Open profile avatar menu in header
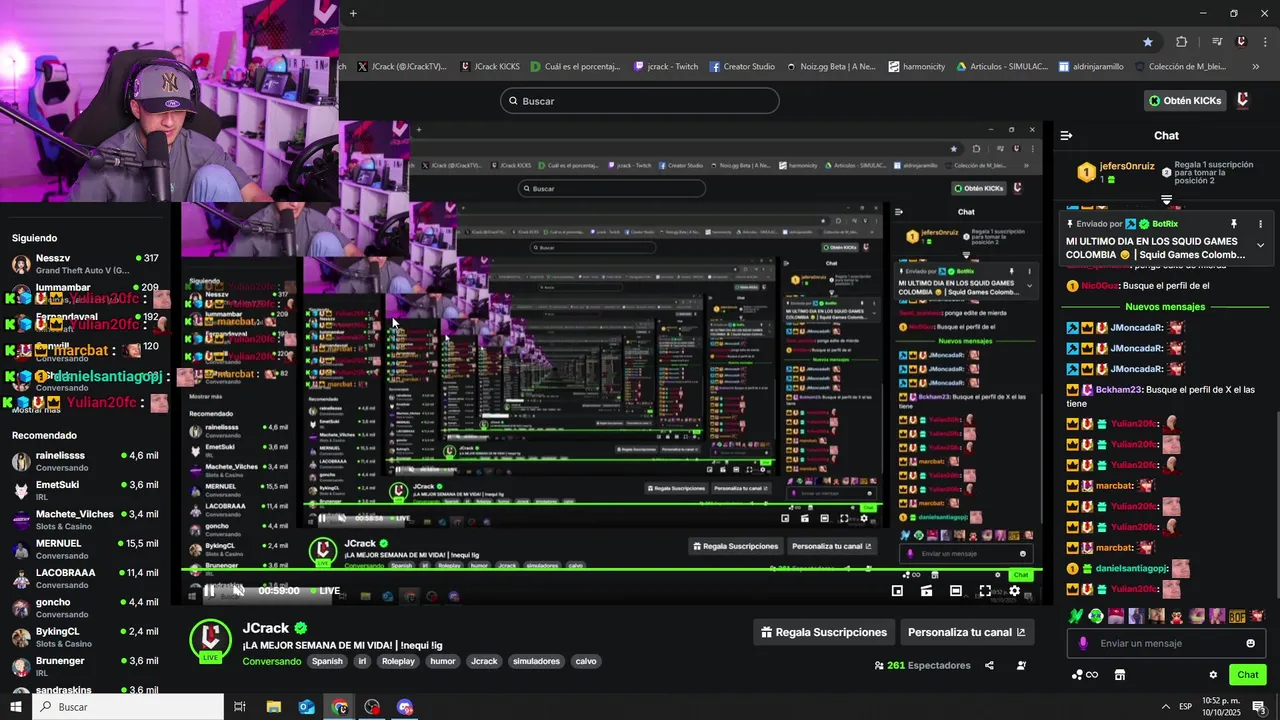 coord(1243,100)
